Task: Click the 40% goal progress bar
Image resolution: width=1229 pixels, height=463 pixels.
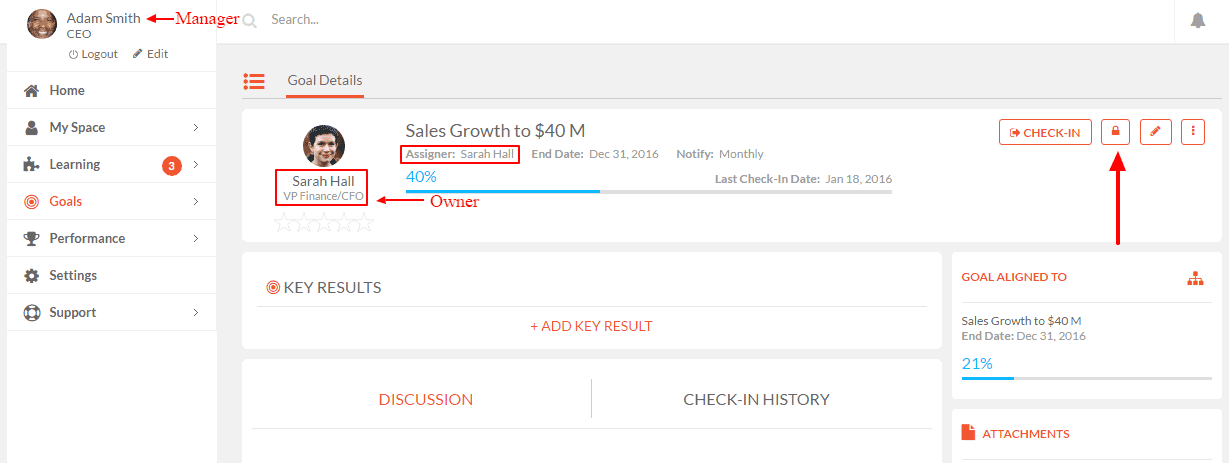Action: tap(648, 191)
